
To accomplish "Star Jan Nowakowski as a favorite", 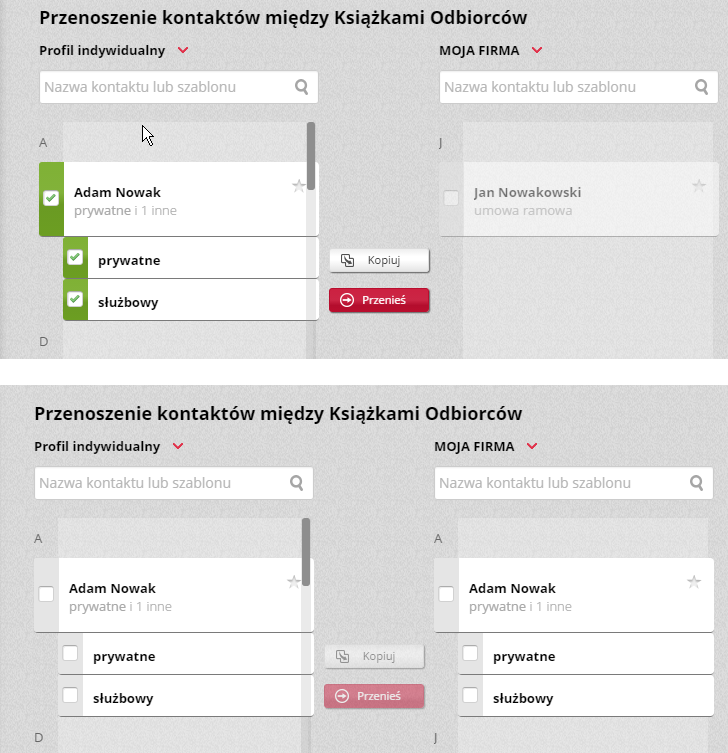I will 699,186.
